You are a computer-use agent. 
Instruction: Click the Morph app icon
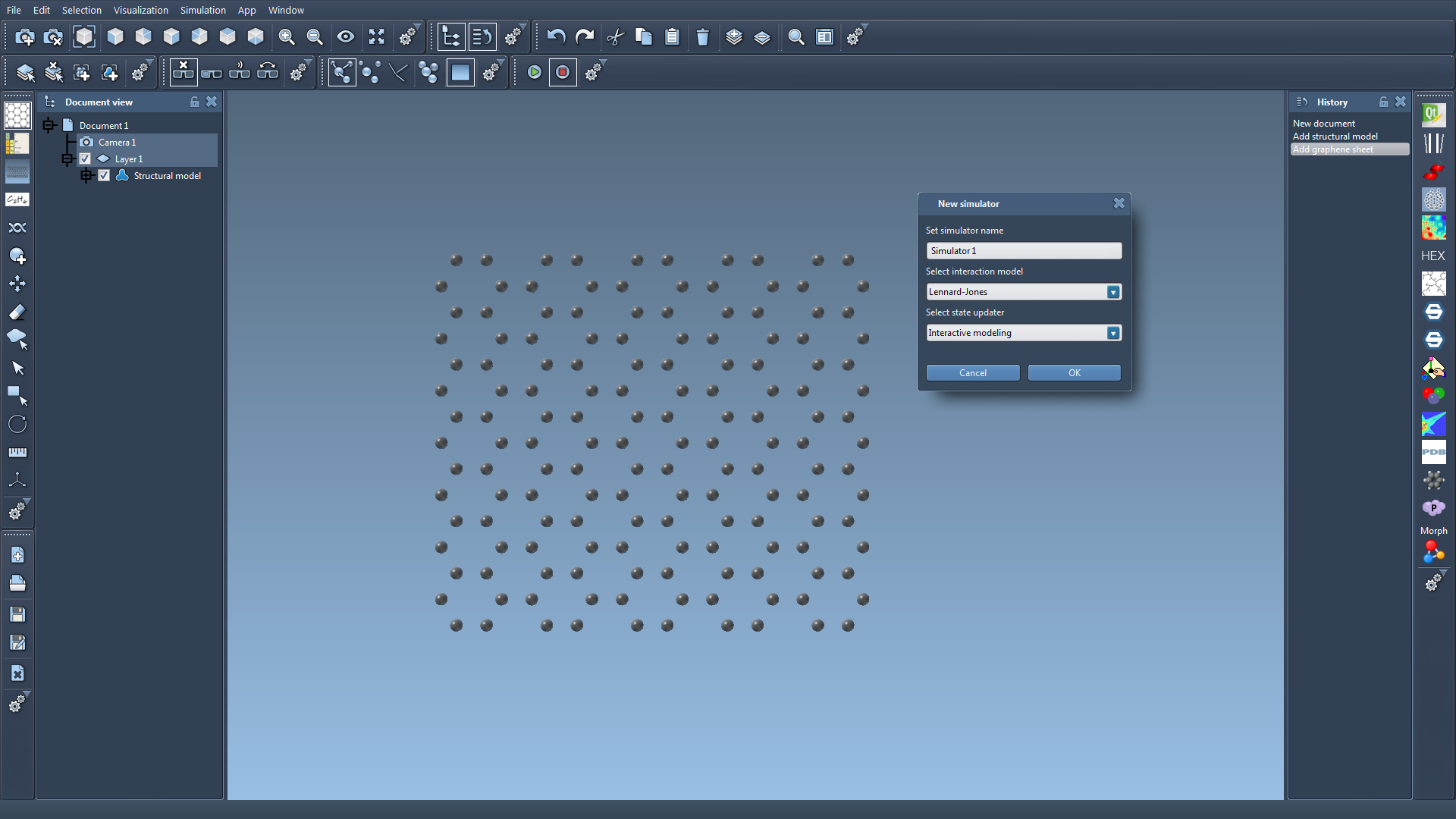1433,530
